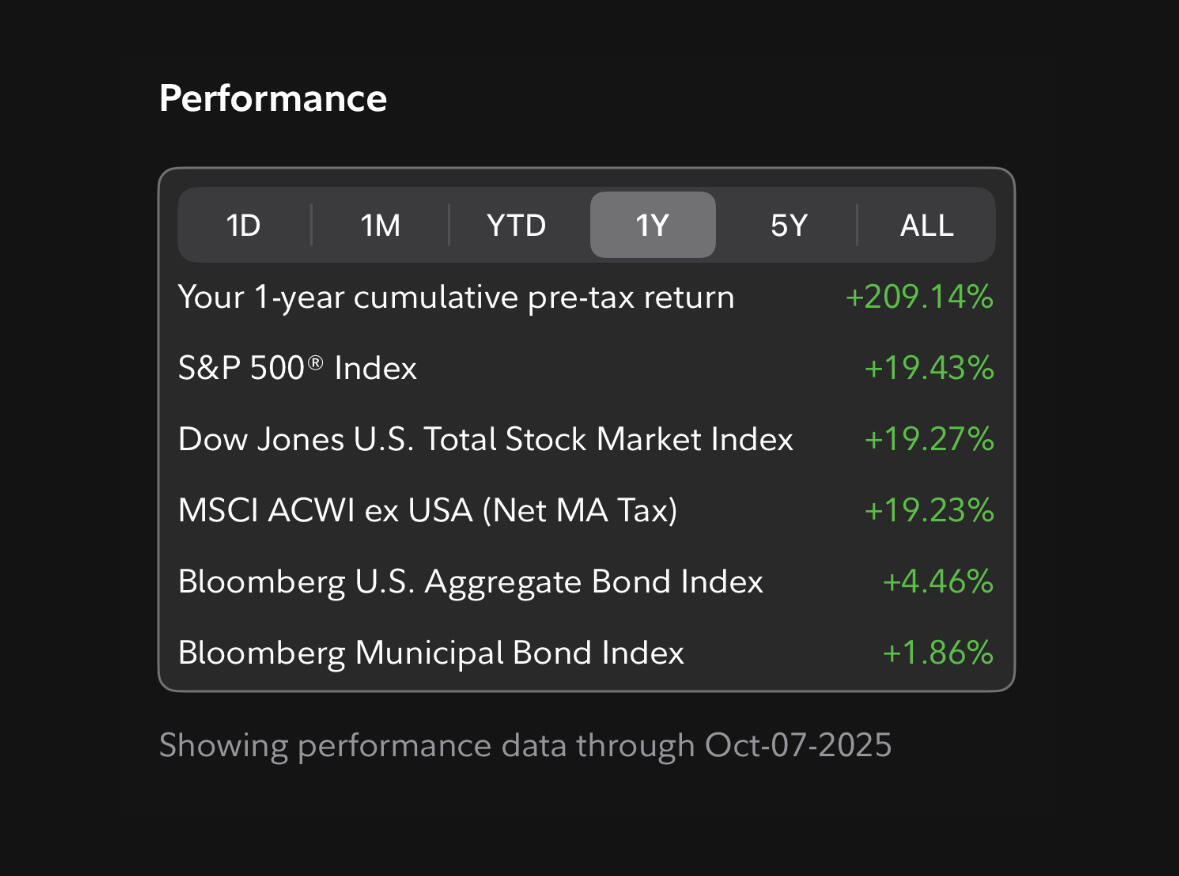Image resolution: width=1179 pixels, height=876 pixels.
Task: Select the currently active 1Y tab
Action: click(x=652, y=225)
